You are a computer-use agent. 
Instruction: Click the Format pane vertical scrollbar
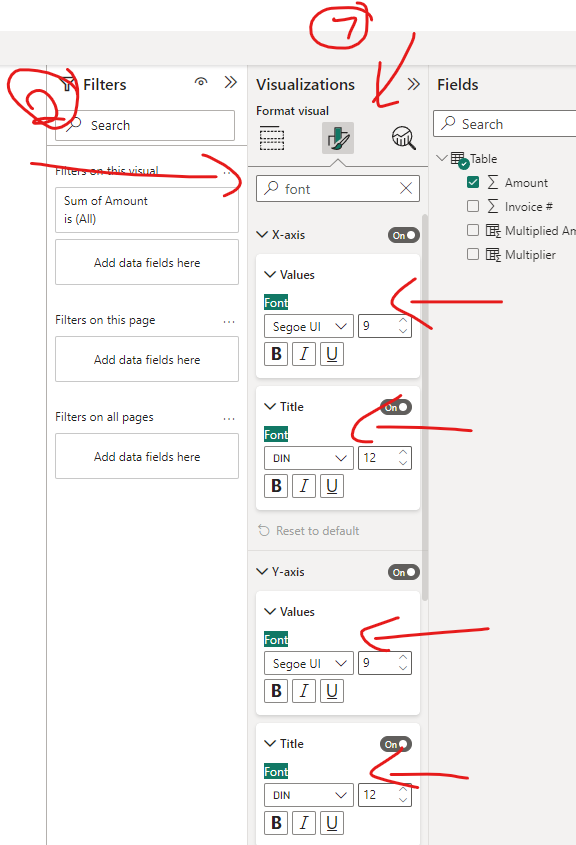tap(425, 407)
